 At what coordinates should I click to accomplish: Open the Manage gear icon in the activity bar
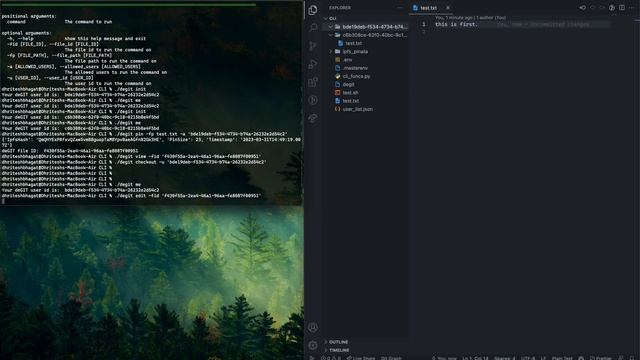coord(313,345)
